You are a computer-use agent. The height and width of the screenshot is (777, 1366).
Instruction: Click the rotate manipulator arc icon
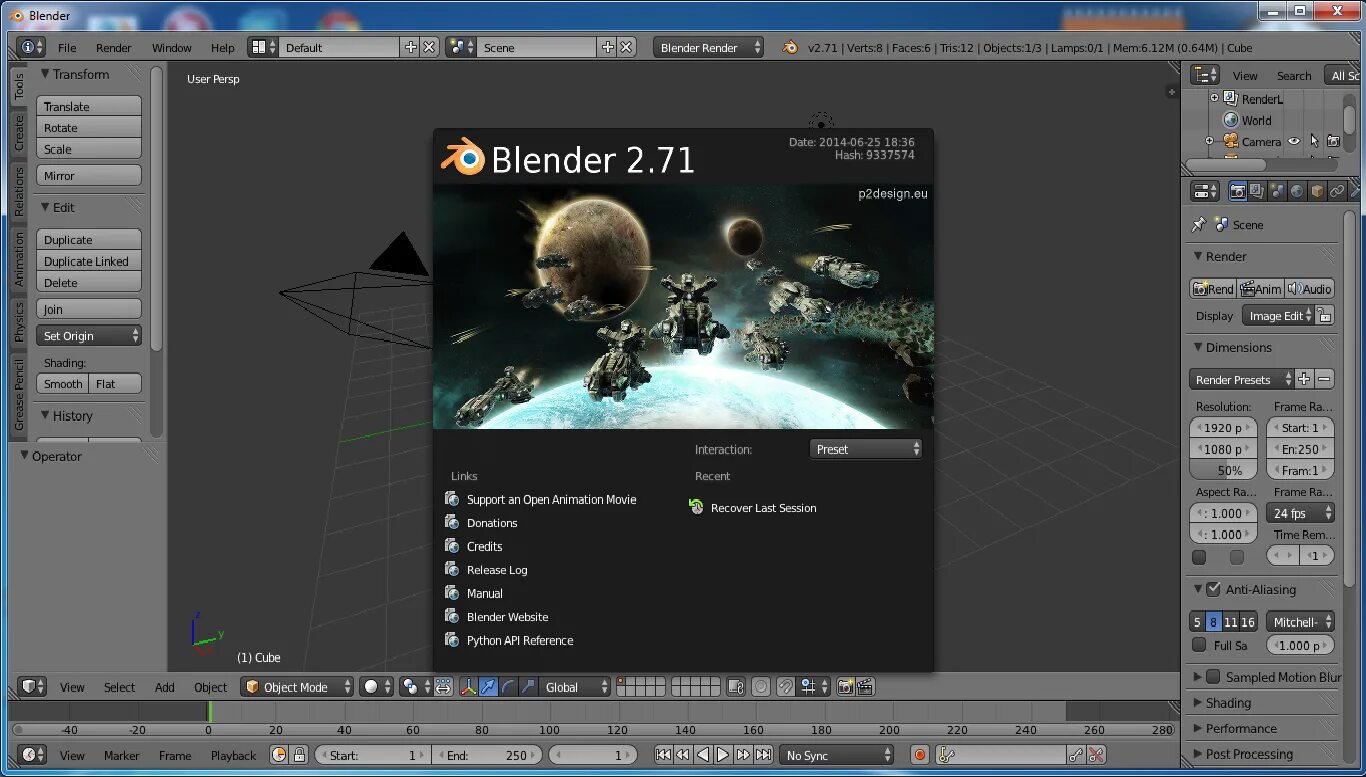pyautogui.click(x=508, y=687)
